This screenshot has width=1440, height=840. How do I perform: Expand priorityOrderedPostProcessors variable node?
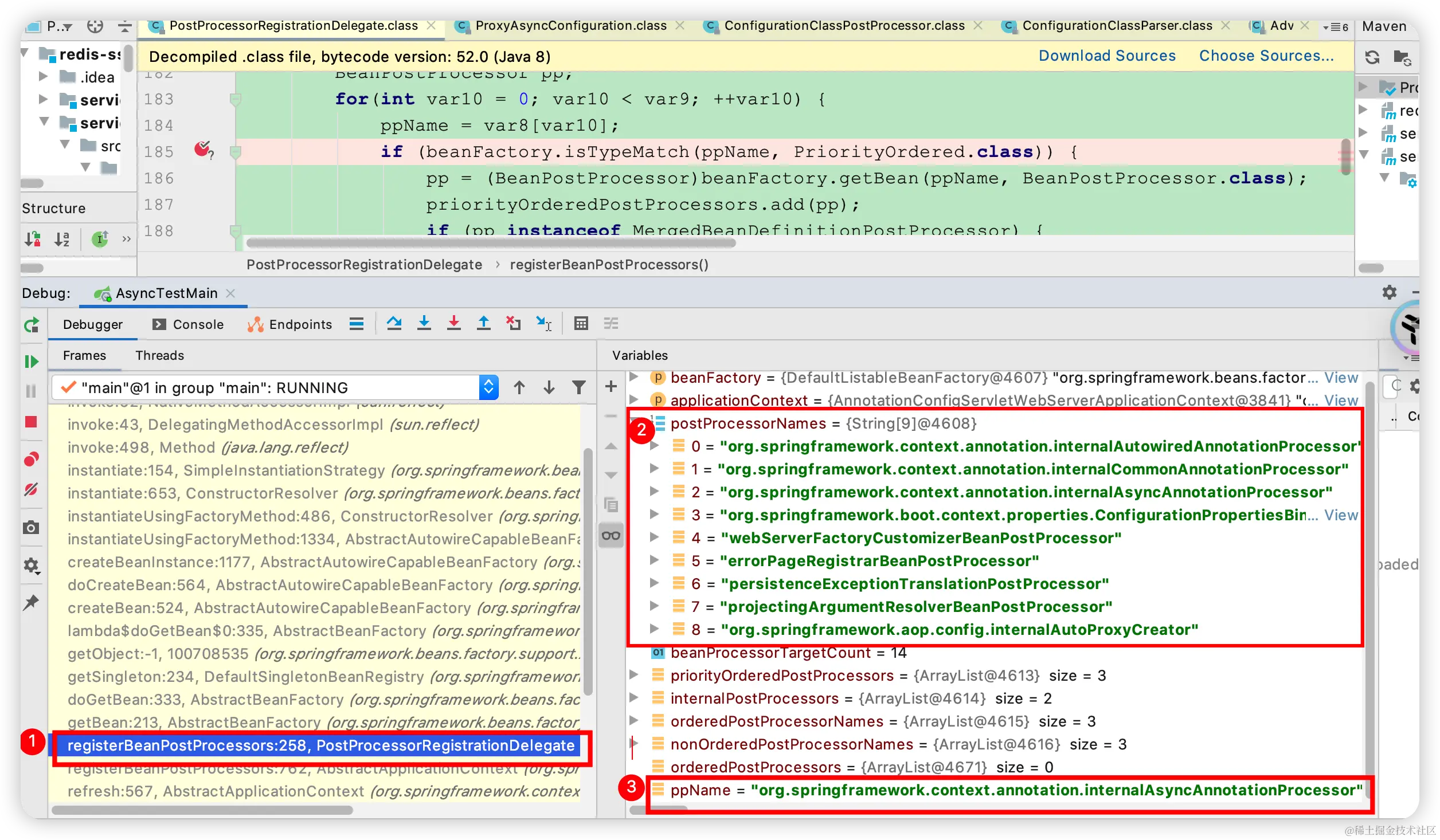[634, 675]
